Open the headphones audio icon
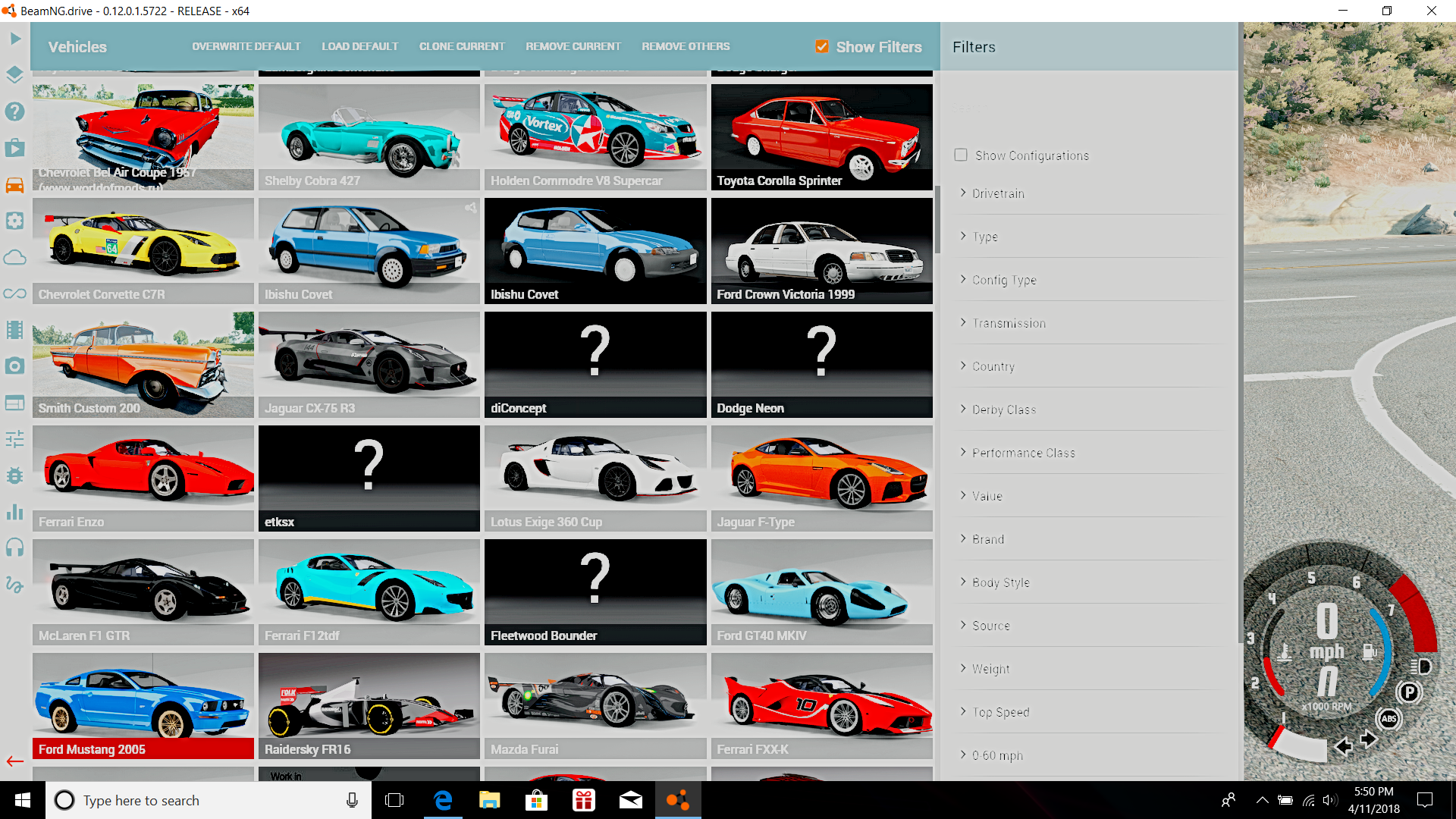This screenshot has height=819, width=1456. point(15,548)
